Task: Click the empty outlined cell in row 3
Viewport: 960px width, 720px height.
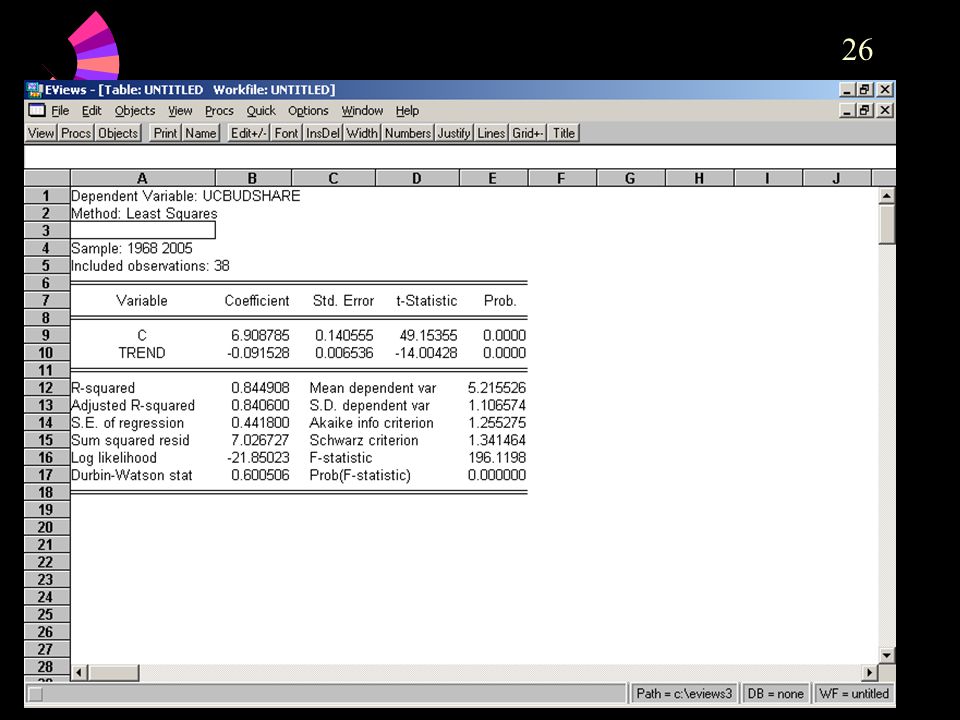Action: click(x=143, y=230)
